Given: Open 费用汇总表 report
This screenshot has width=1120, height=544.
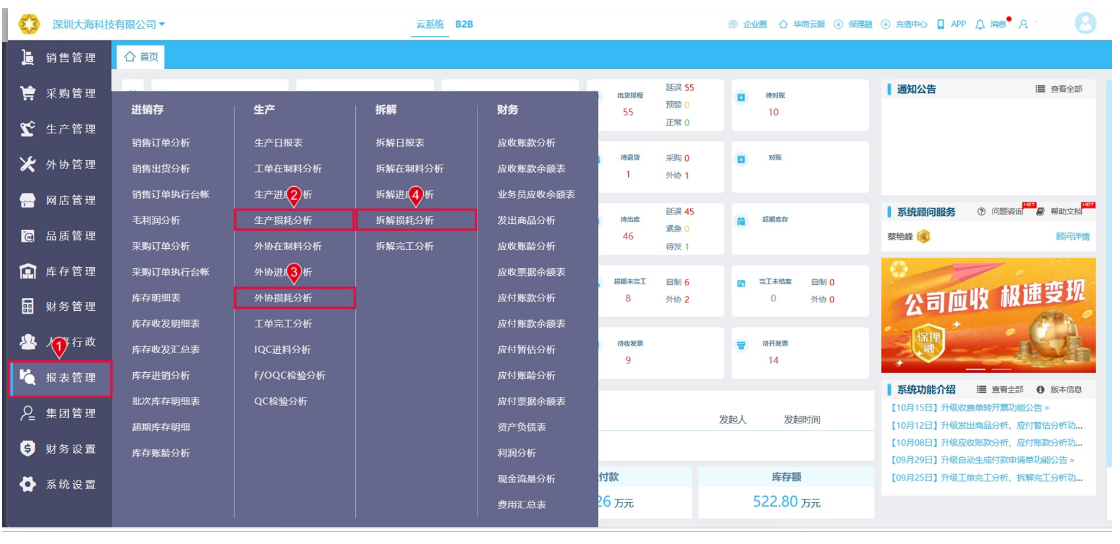Looking at the screenshot, I should pos(521,504).
